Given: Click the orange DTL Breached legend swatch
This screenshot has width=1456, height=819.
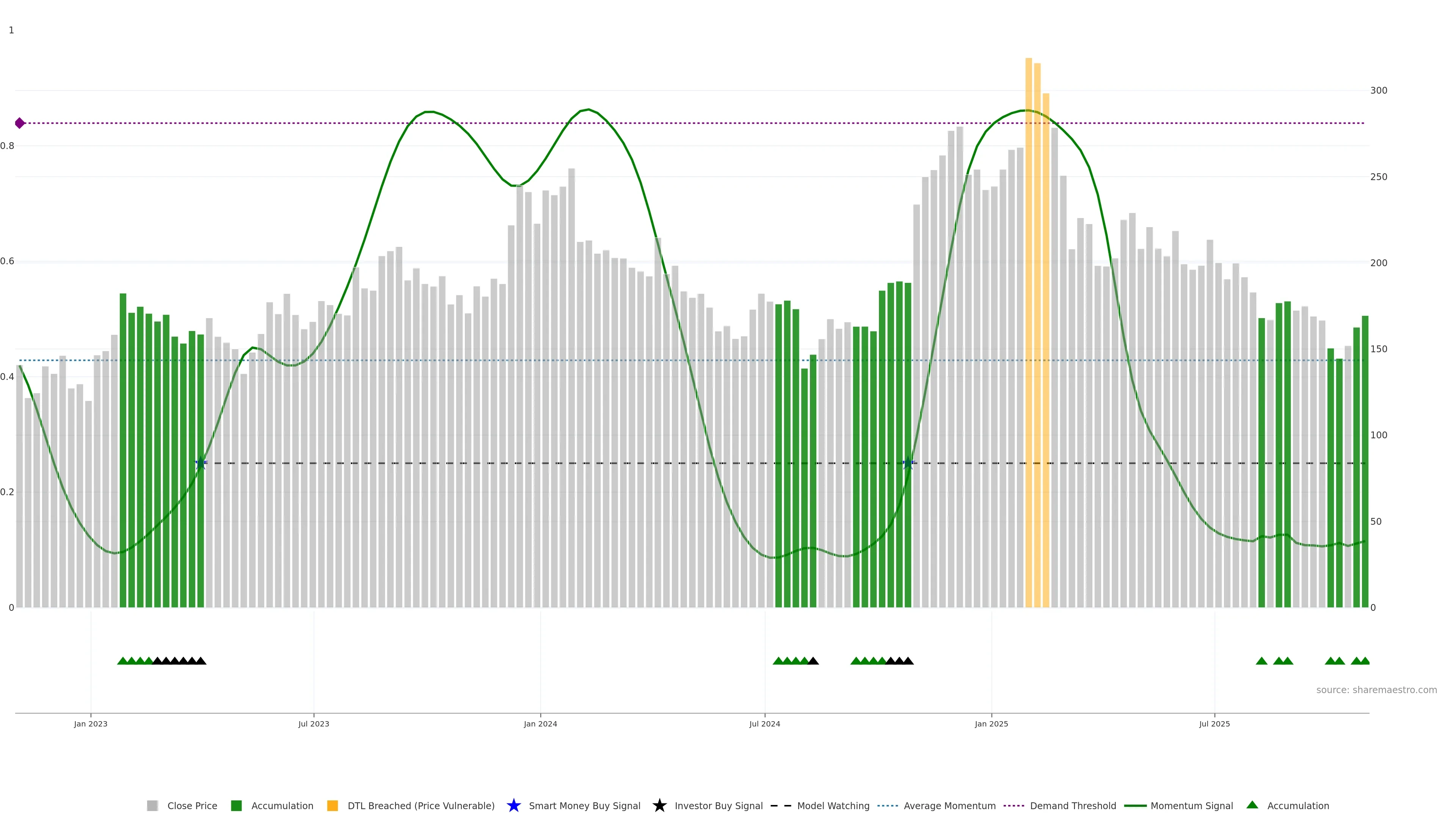Looking at the screenshot, I should pos(333,805).
